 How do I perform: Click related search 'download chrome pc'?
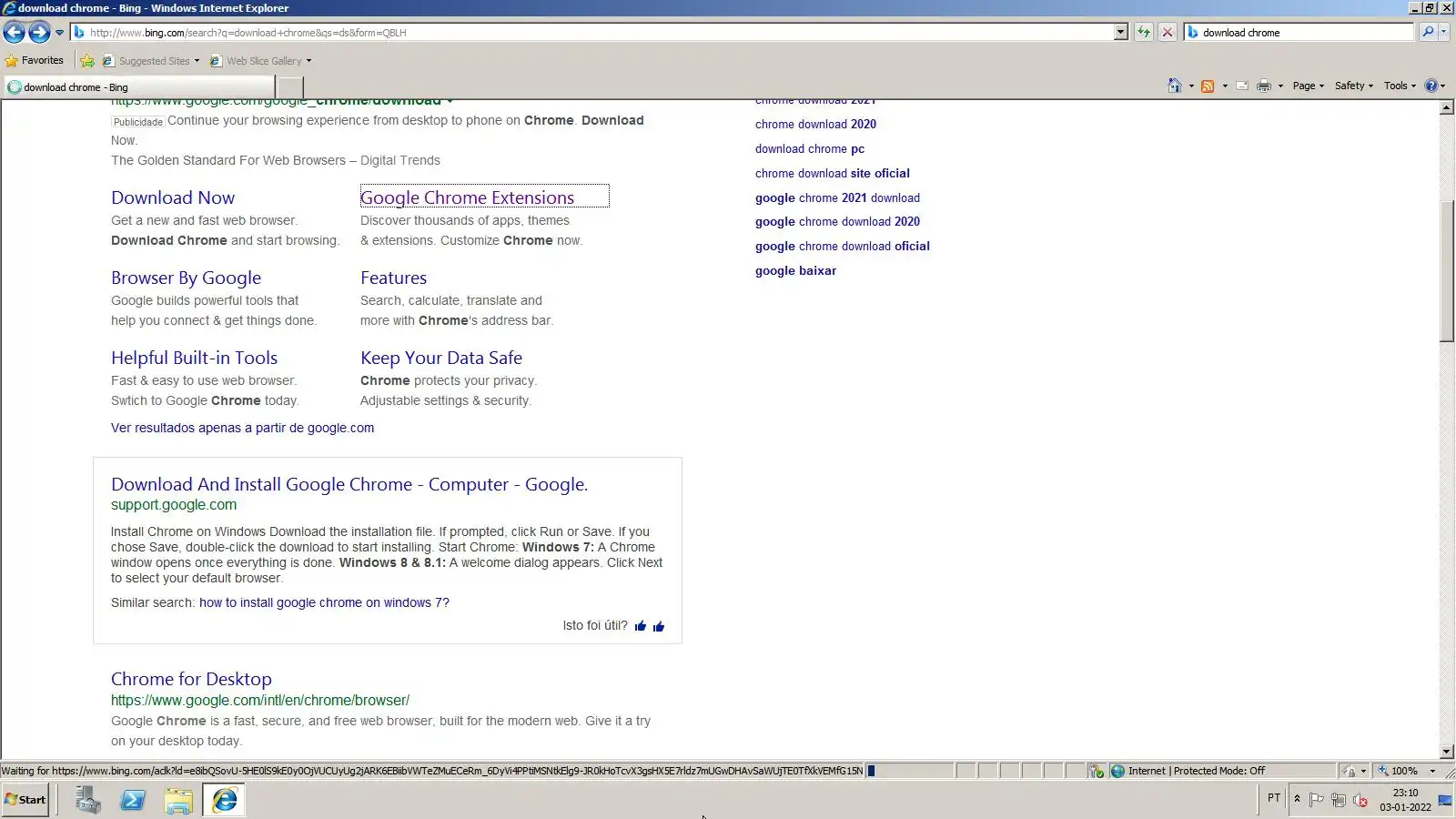point(810,148)
